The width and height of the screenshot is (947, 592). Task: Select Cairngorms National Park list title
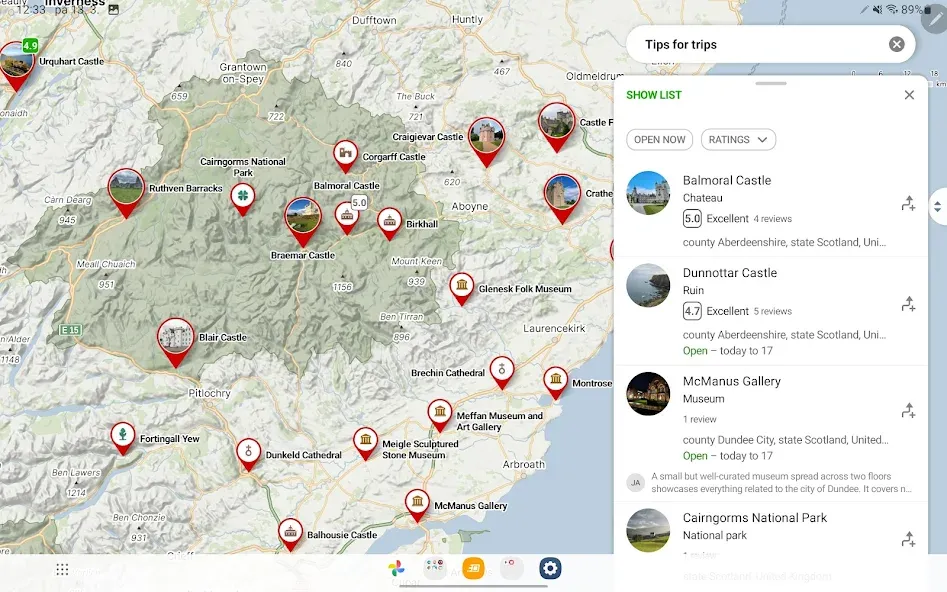tap(754, 518)
